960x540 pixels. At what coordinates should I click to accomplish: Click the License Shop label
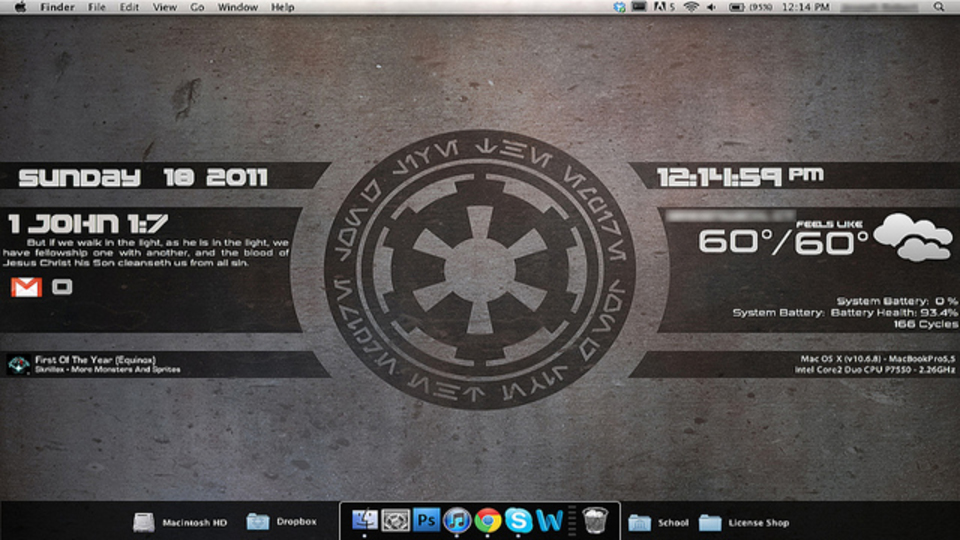[758, 523]
